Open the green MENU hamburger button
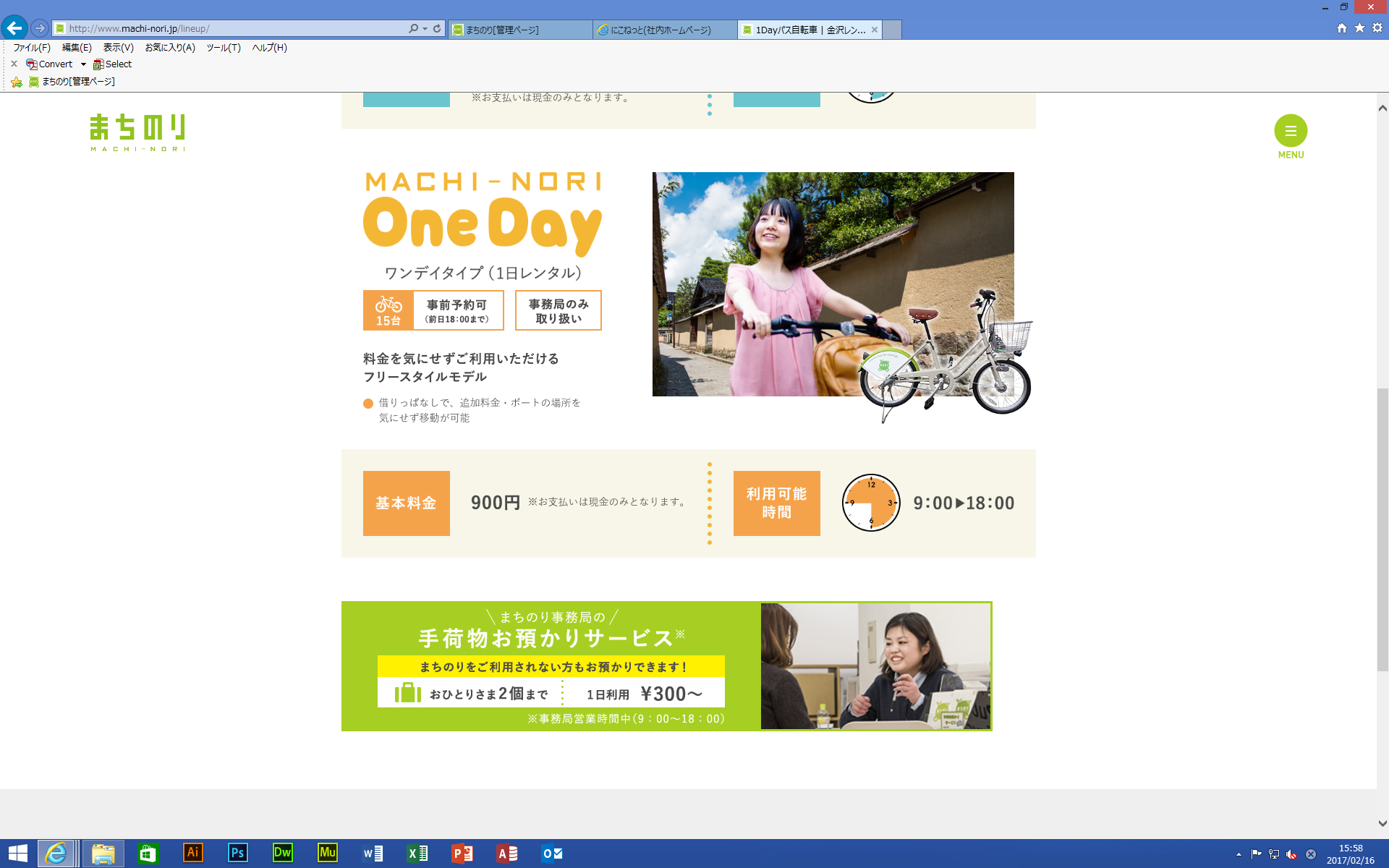 click(x=1291, y=136)
